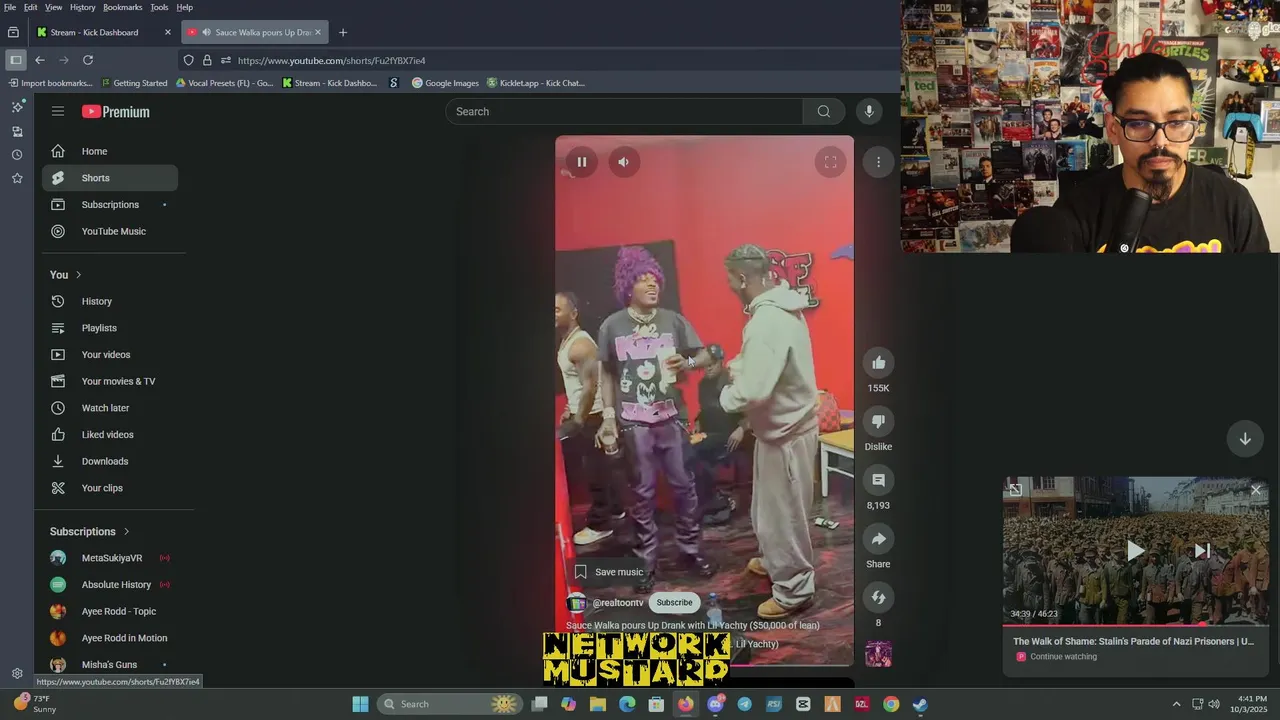1280x720 pixels.
Task: Click the address bar URL
Action: (331, 60)
